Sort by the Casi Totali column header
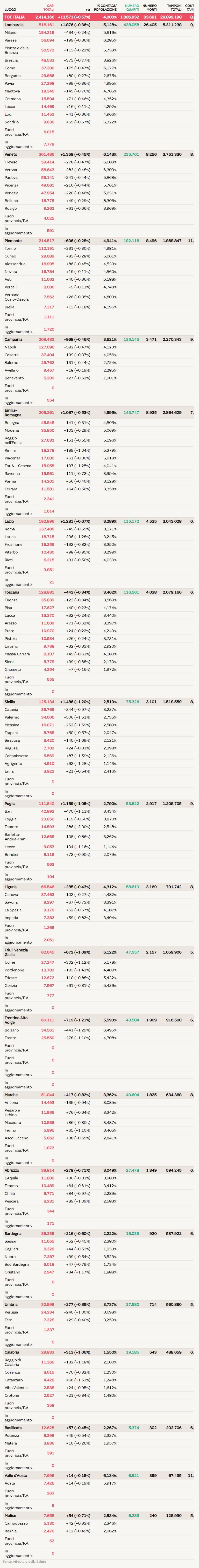This screenshot has width=199, height=1568. coord(48,8)
